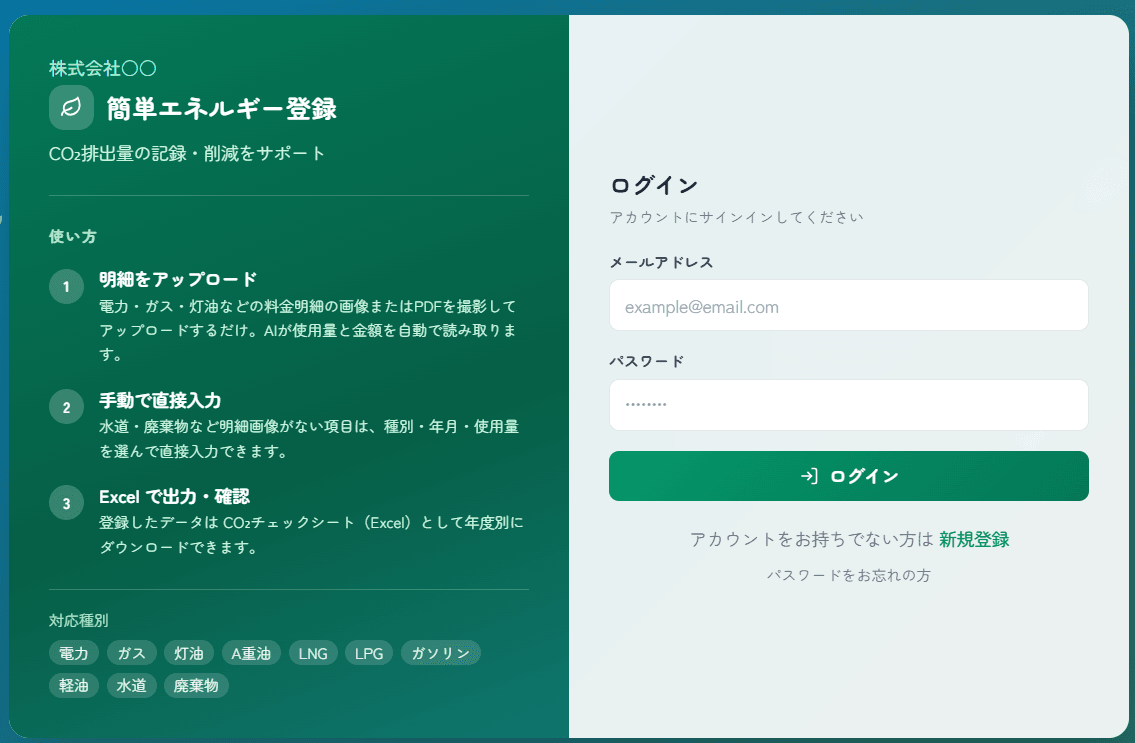Select the ガス category chip
The width and height of the screenshot is (1135, 743).
[131, 653]
